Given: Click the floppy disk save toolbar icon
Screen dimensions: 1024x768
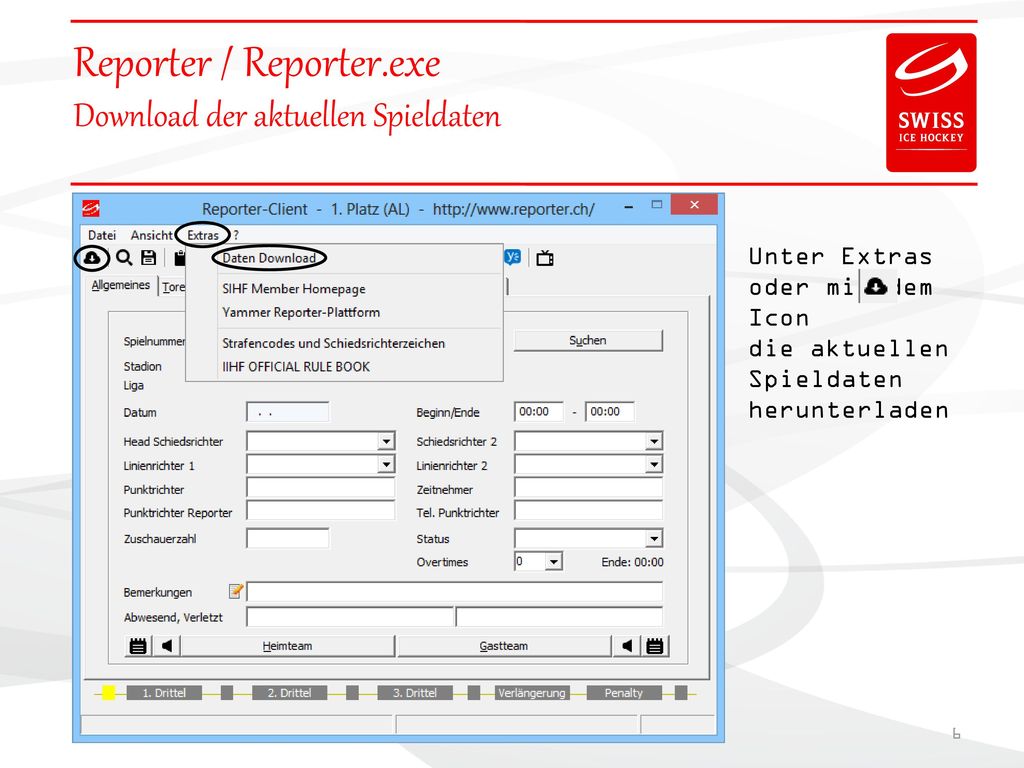Looking at the screenshot, I should pyautogui.click(x=149, y=258).
